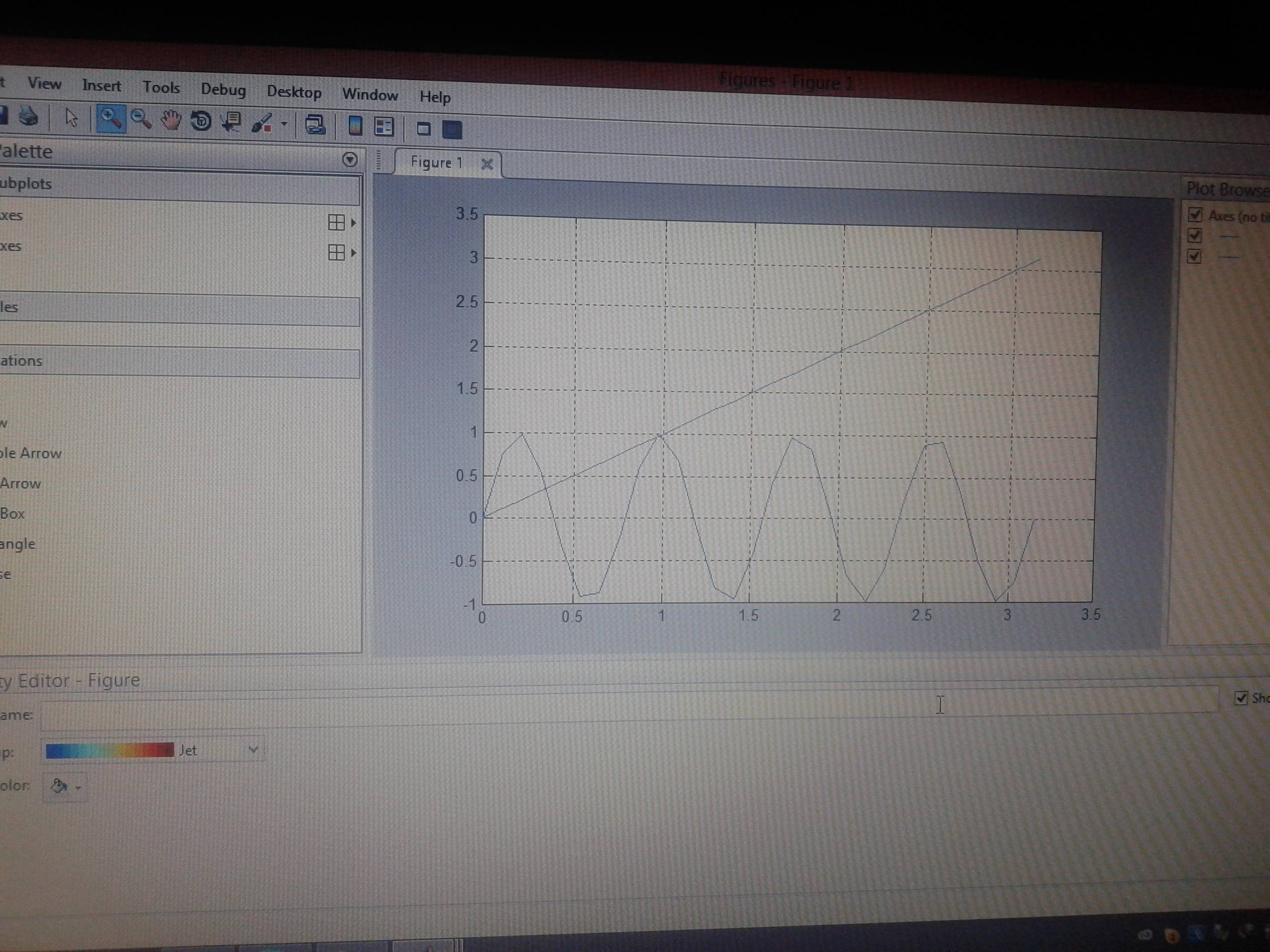Enable the Rotate 3D tool
The width and height of the screenshot is (1270, 952).
click(201, 121)
